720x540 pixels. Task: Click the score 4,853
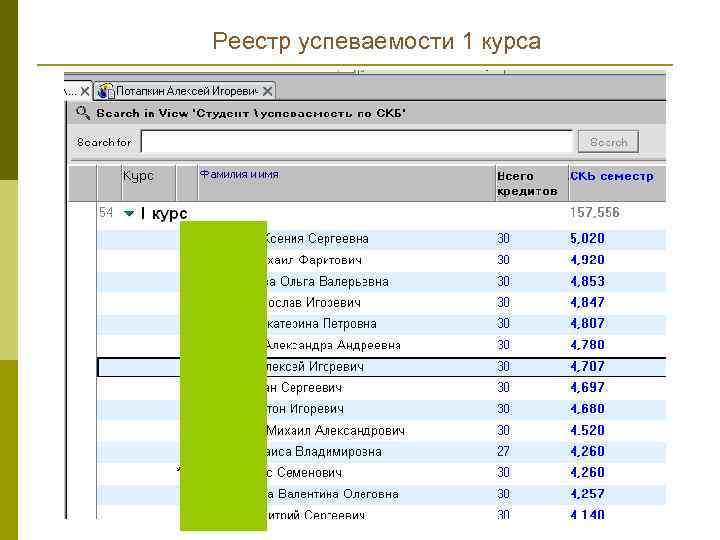coord(587,281)
